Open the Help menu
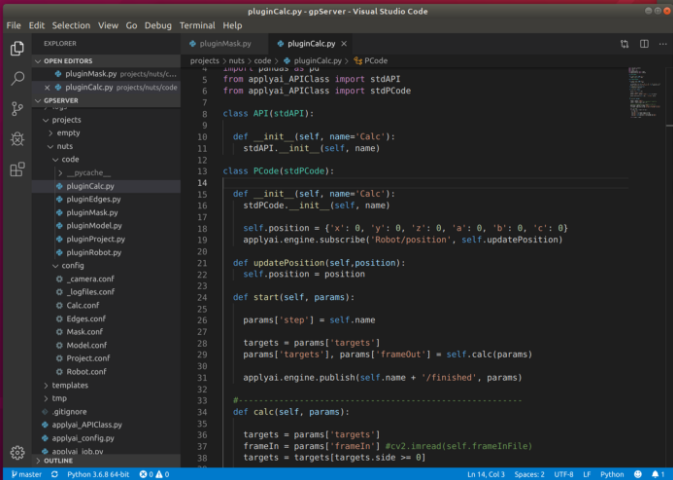Viewport: 673px width, 480px height. [x=232, y=26]
